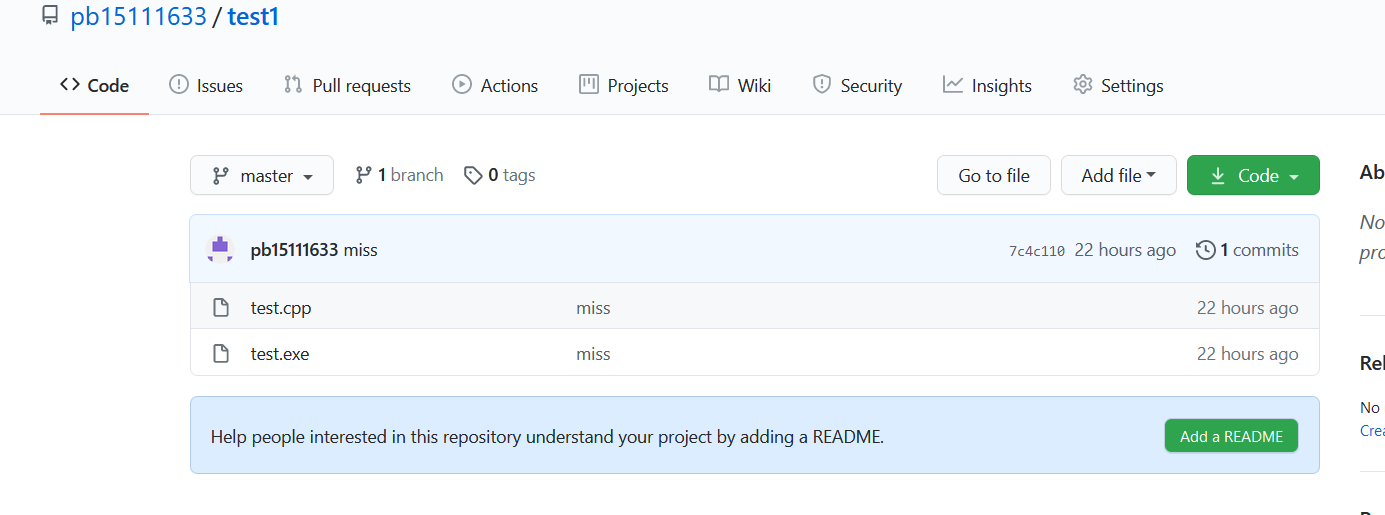Click the commit history clock icon
Image resolution: width=1385 pixels, height=515 pixels.
[1206, 250]
